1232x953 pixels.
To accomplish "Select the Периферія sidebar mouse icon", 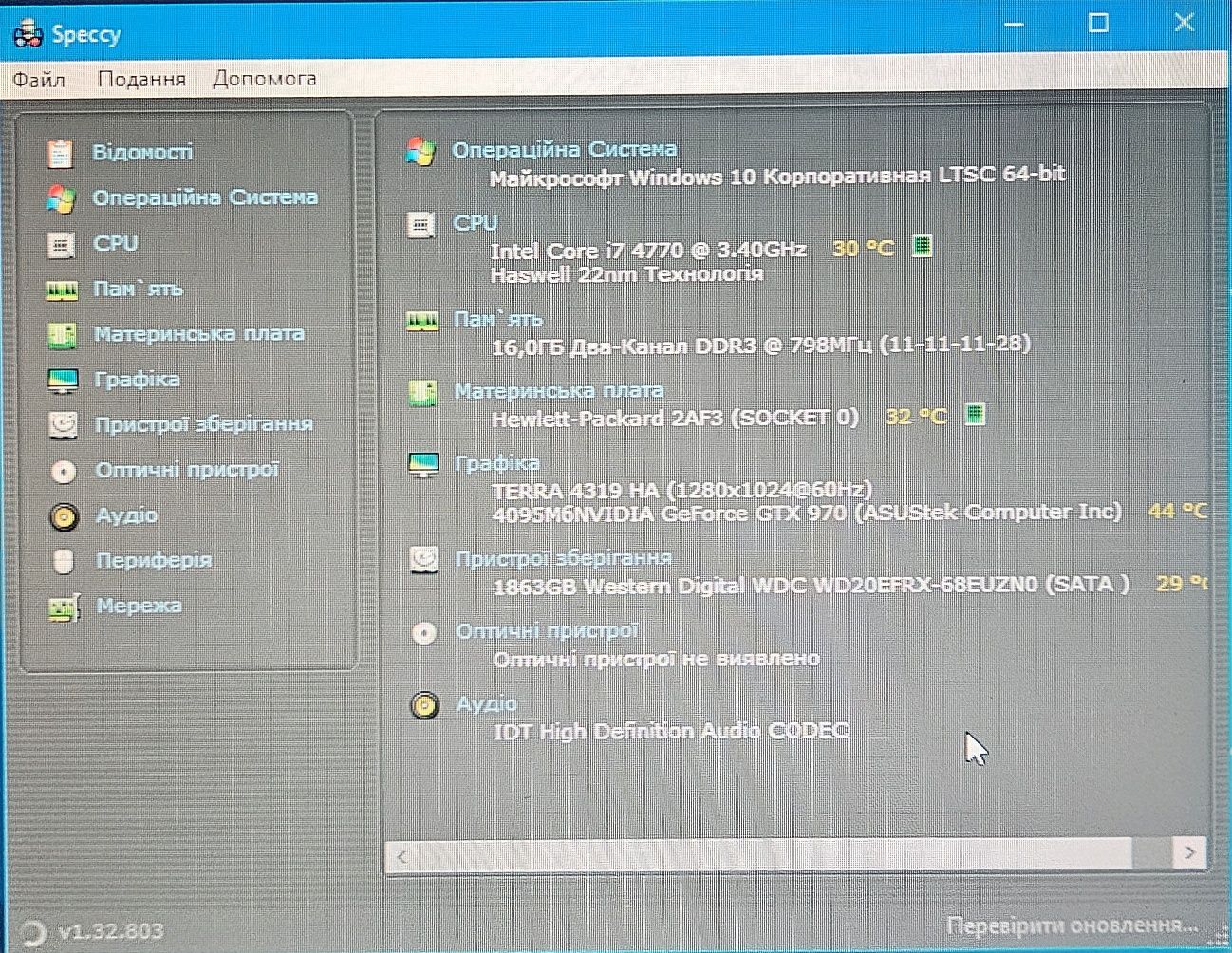I will coord(64,561).
